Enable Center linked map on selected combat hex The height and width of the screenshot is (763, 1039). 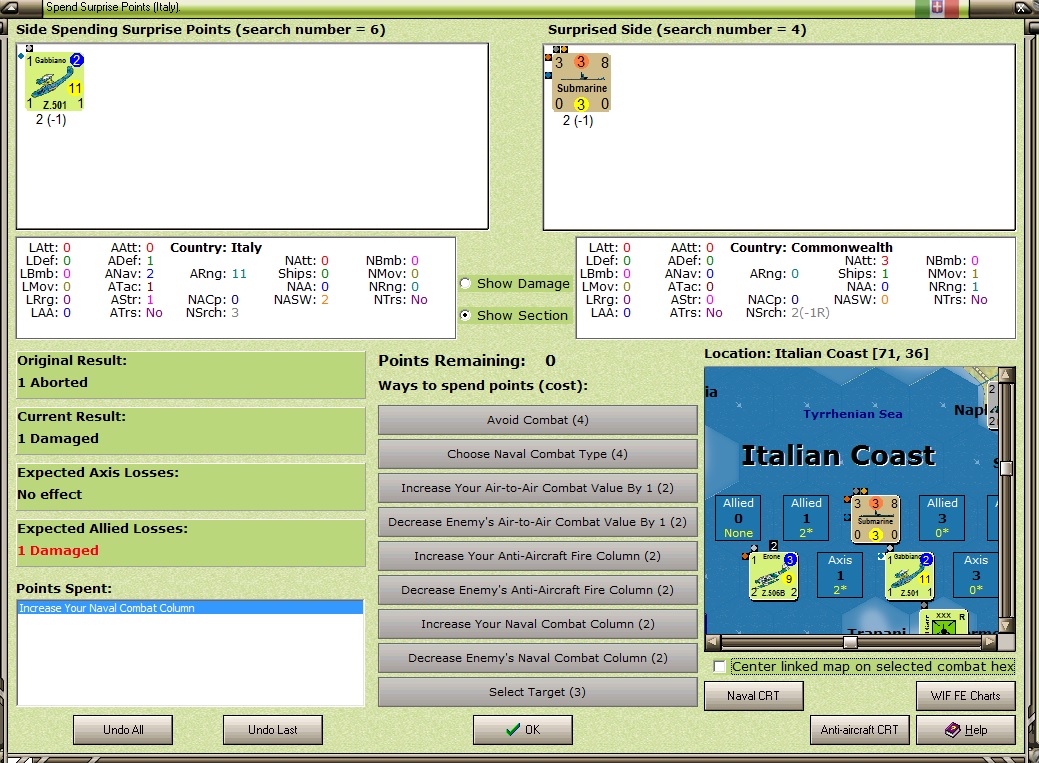pos(720,666)
